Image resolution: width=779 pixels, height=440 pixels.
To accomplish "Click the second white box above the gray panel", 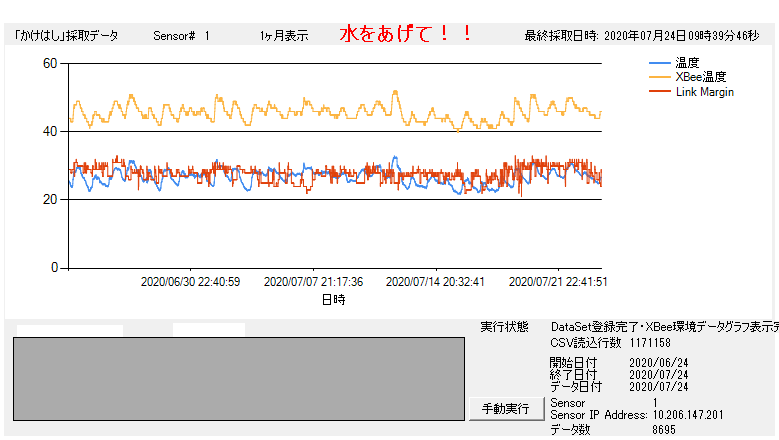I will (208, 329).
